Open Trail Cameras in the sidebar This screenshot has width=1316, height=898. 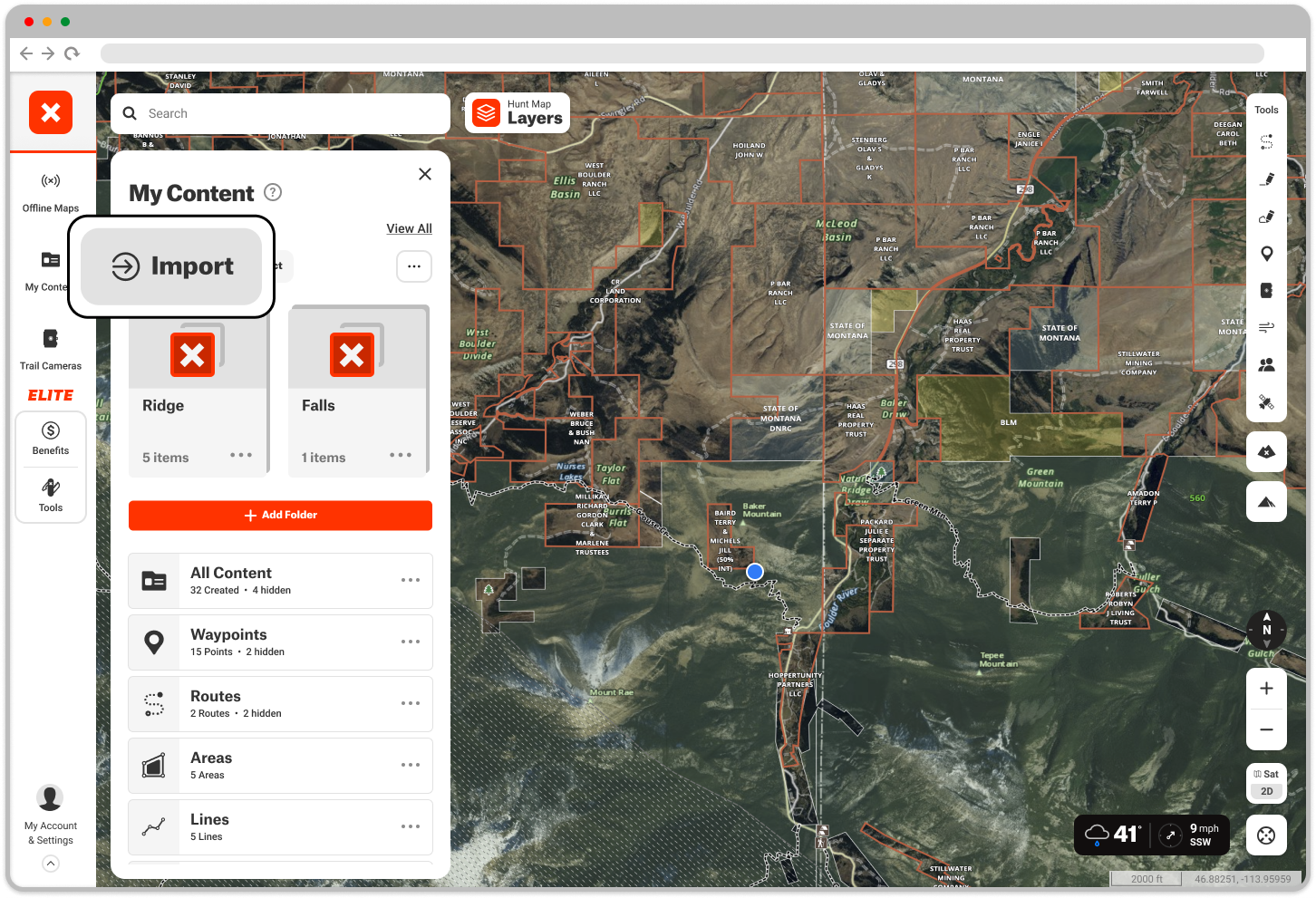point(51,350)
